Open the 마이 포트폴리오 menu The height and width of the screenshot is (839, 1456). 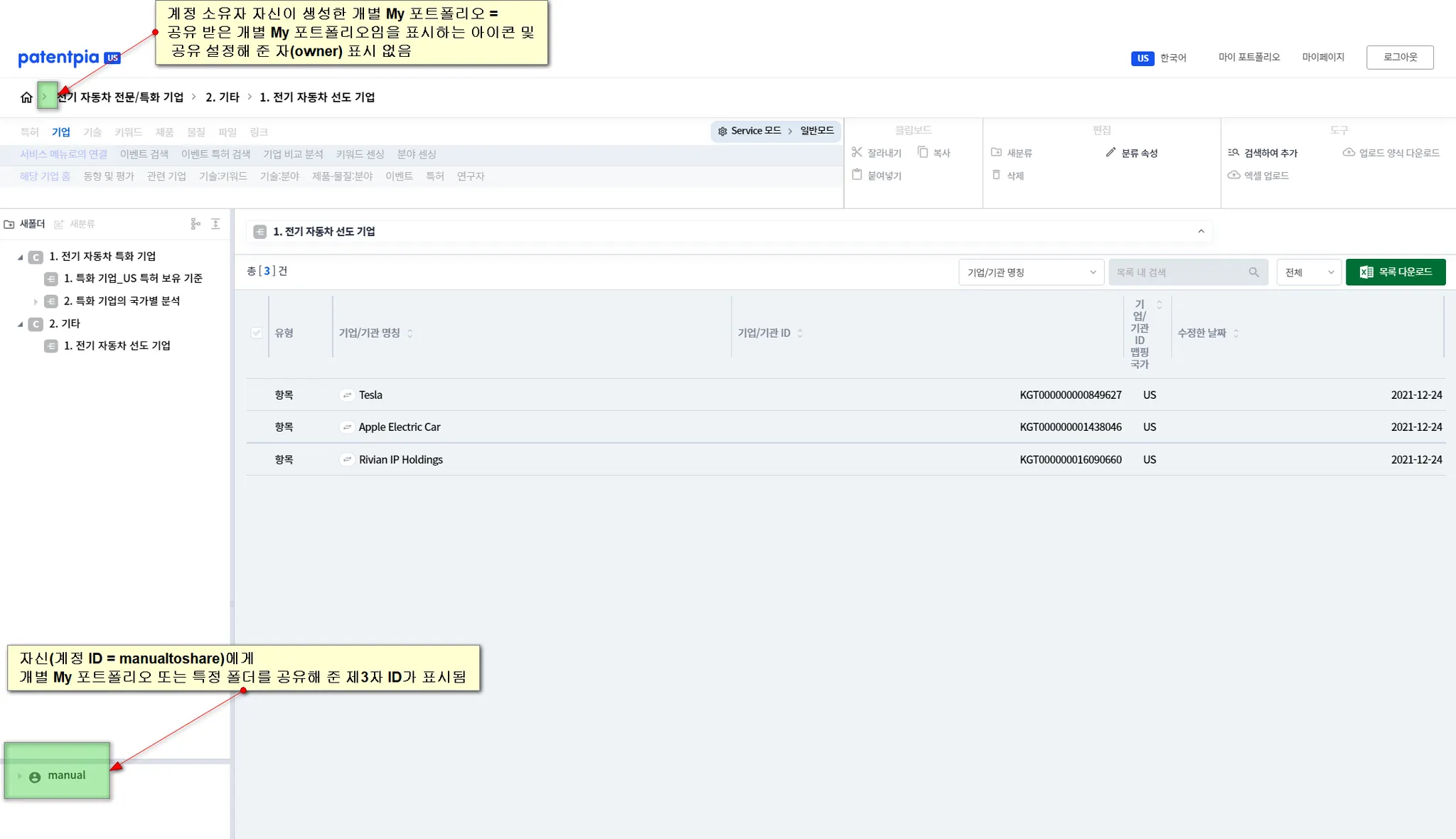pos(1248,58)
